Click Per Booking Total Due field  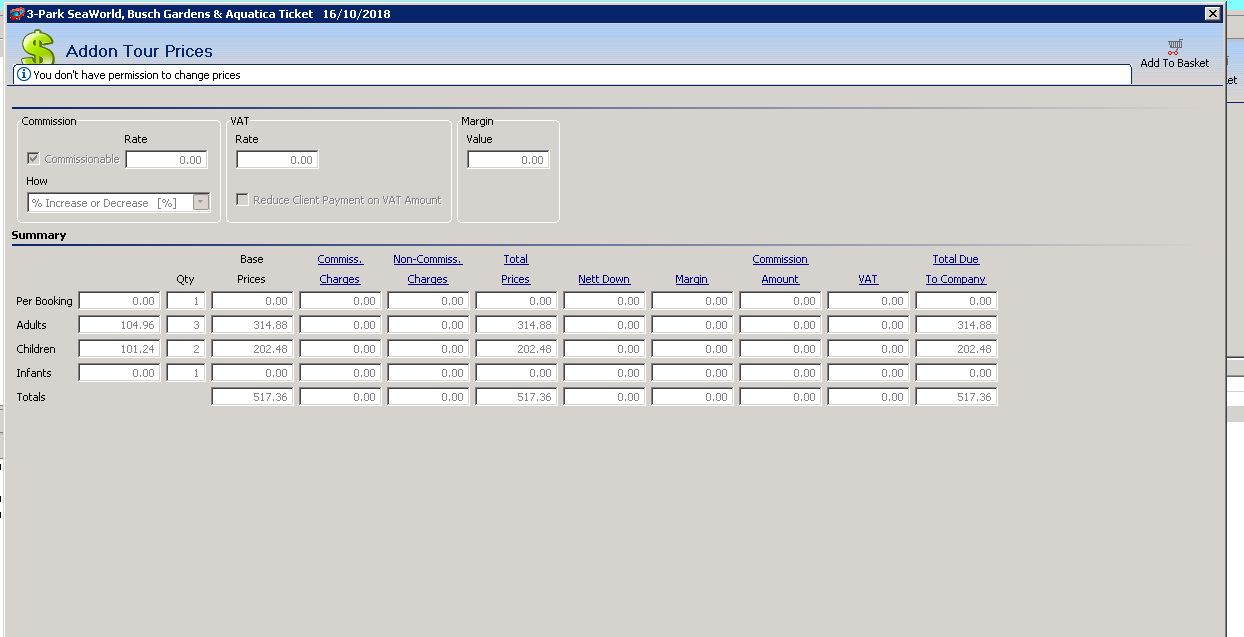(x=956, y=301)
